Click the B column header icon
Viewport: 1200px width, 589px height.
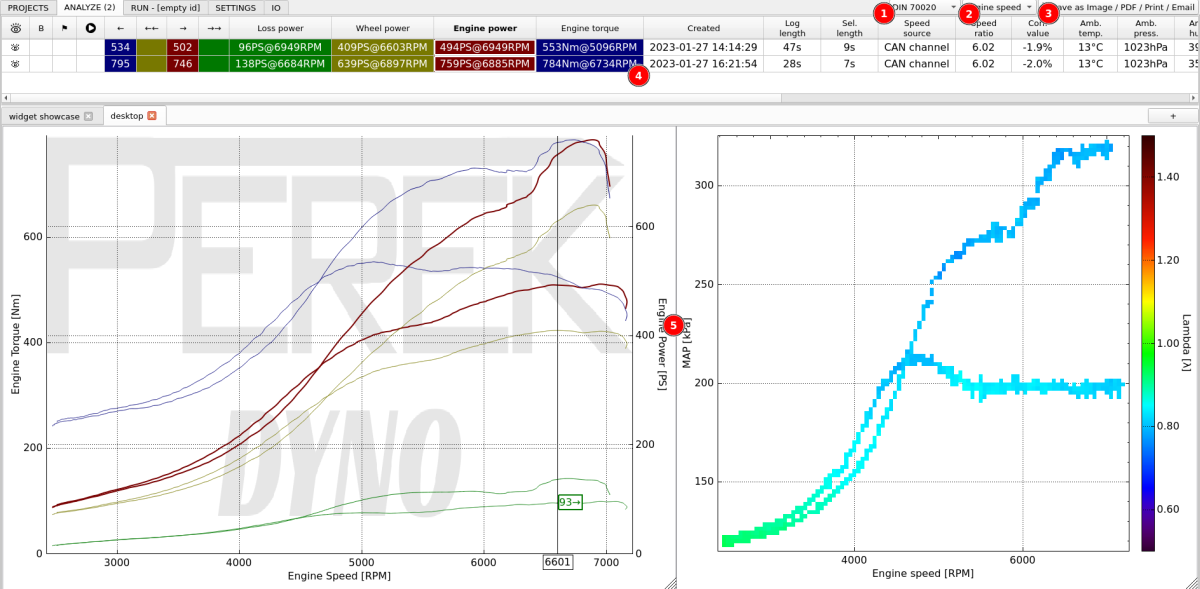coord(41,28)
